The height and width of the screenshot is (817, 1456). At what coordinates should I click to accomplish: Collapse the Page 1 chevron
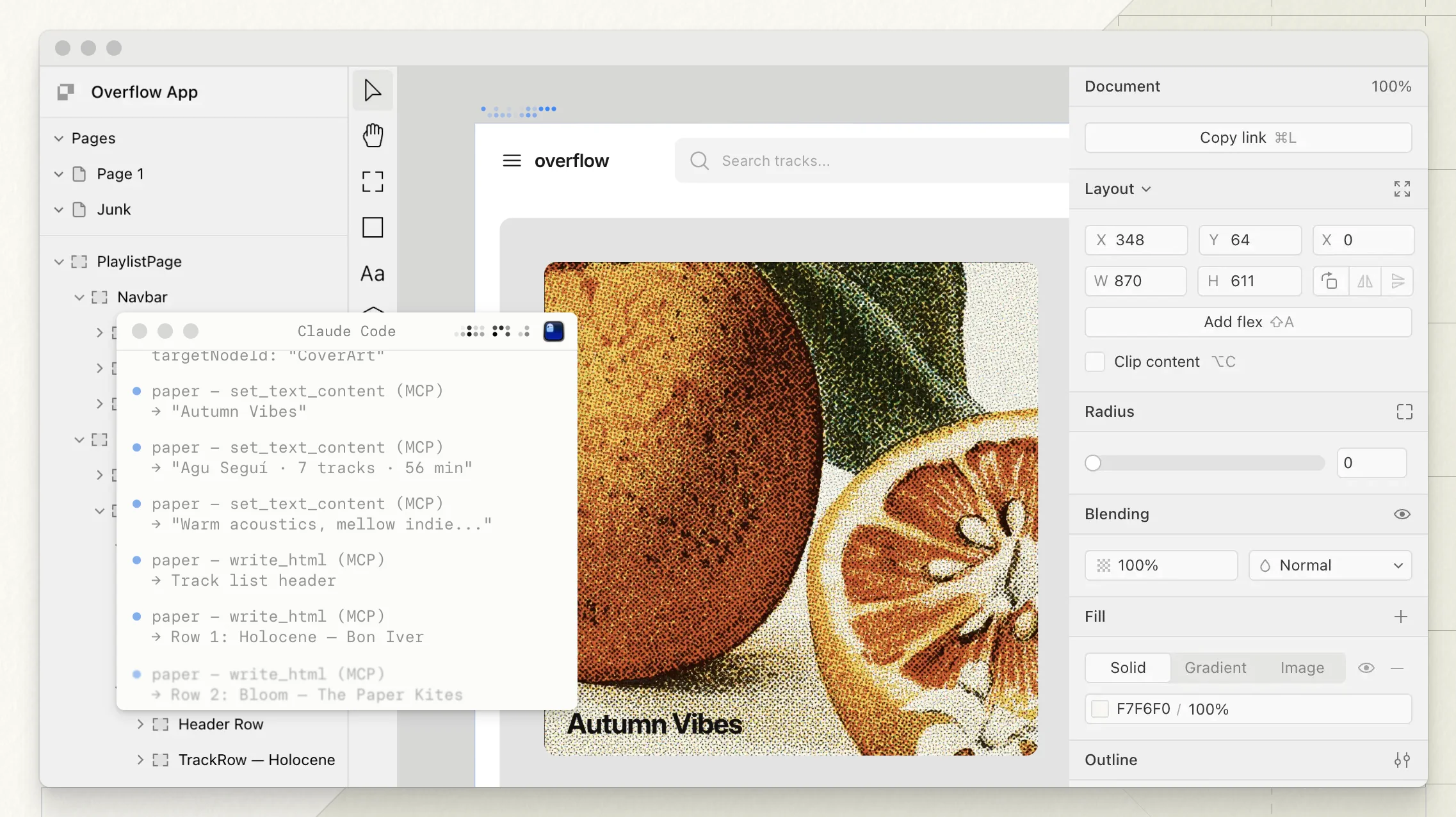[x=59, y=174]
